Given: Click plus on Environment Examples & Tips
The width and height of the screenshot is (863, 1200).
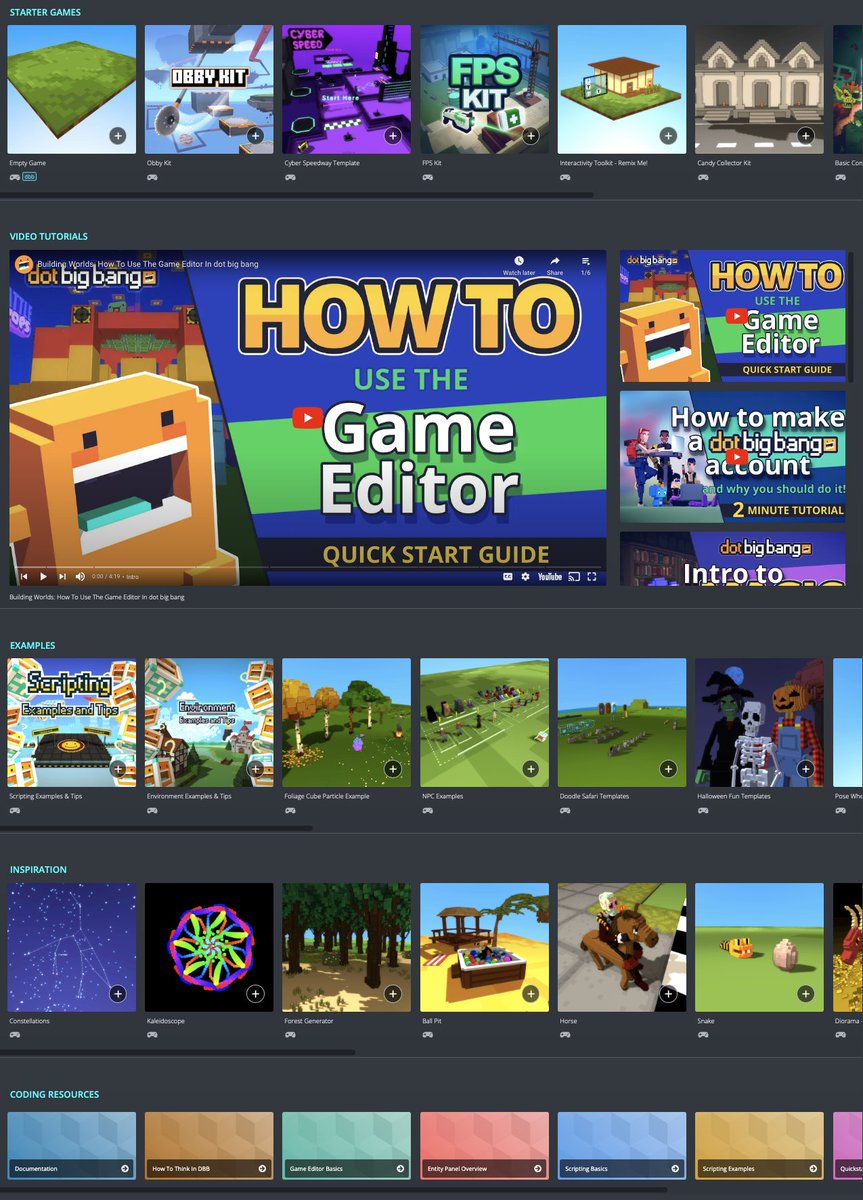Looking at the screenshot, I should pyautogui.click(x=255, y=769).
